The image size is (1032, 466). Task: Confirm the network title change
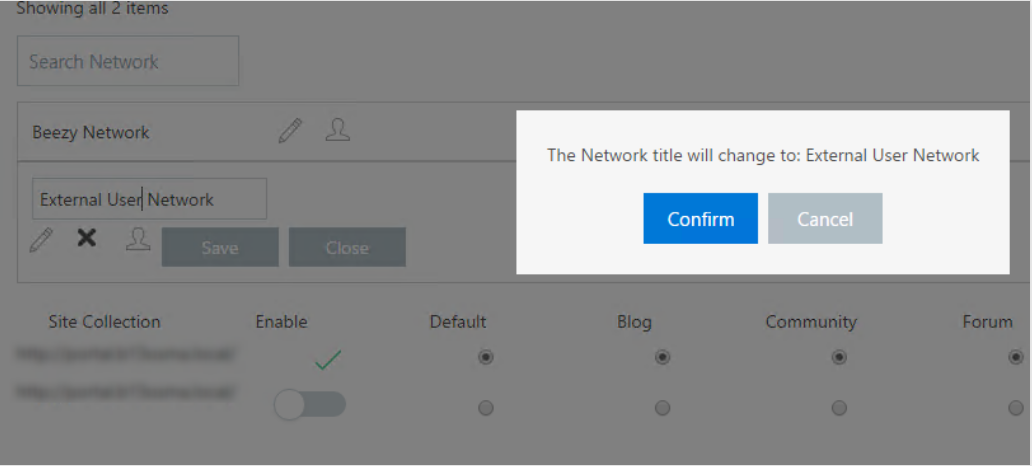point(700,219)
